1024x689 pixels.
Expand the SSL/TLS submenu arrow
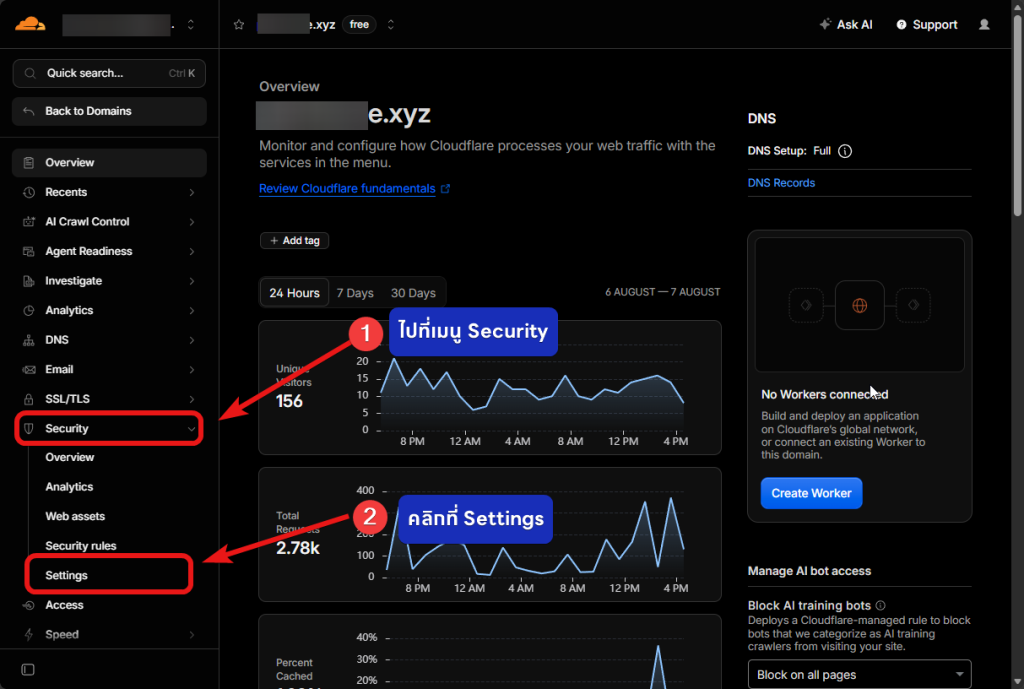click(192, 399)
